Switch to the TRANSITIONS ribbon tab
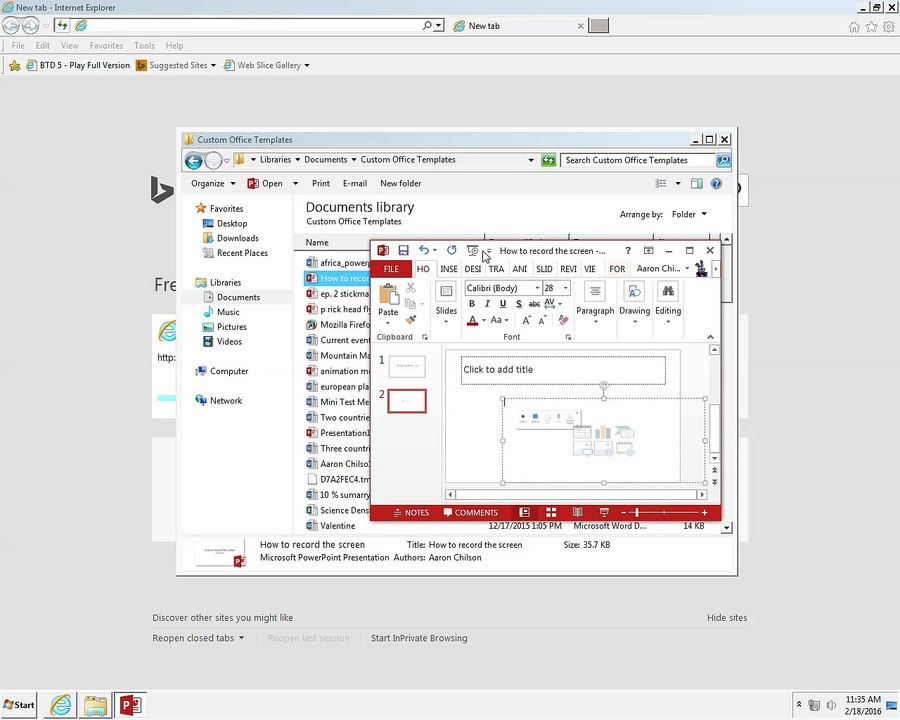This screenshot has width=900, height=720. click(496, 269)
